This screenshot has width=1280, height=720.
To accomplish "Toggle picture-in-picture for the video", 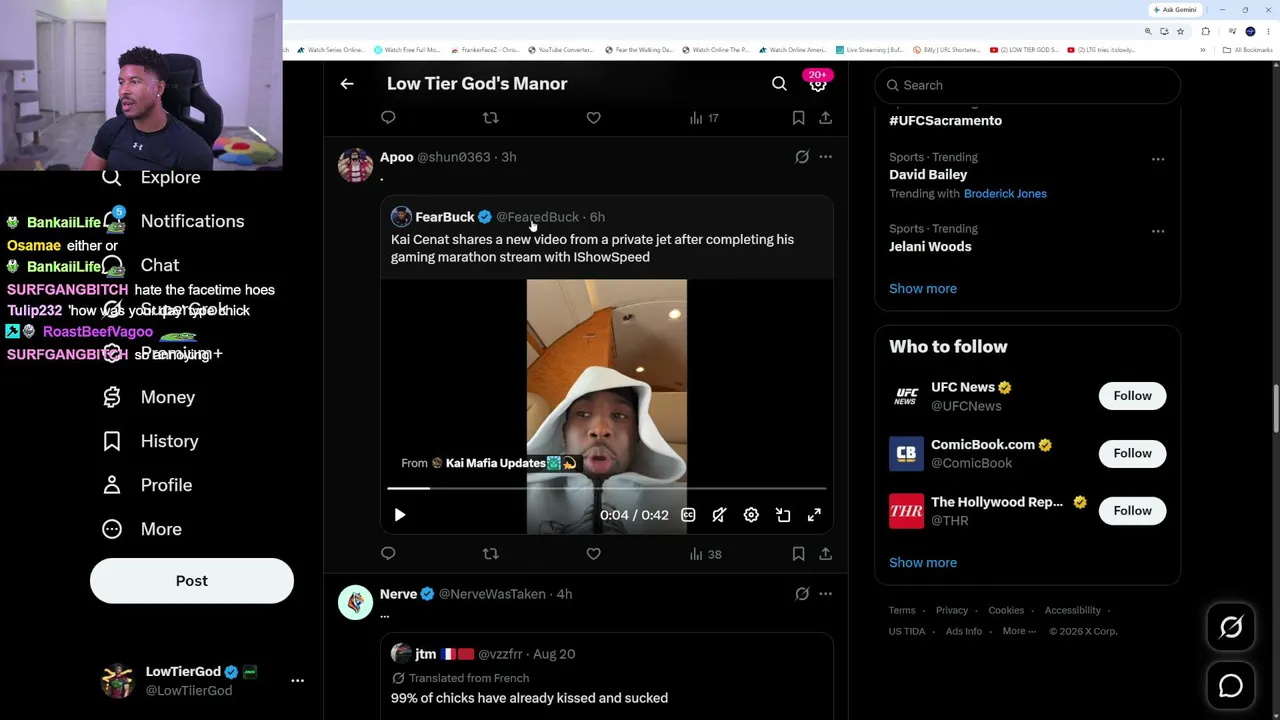I will pyautogui.click(x=783, y=515).
